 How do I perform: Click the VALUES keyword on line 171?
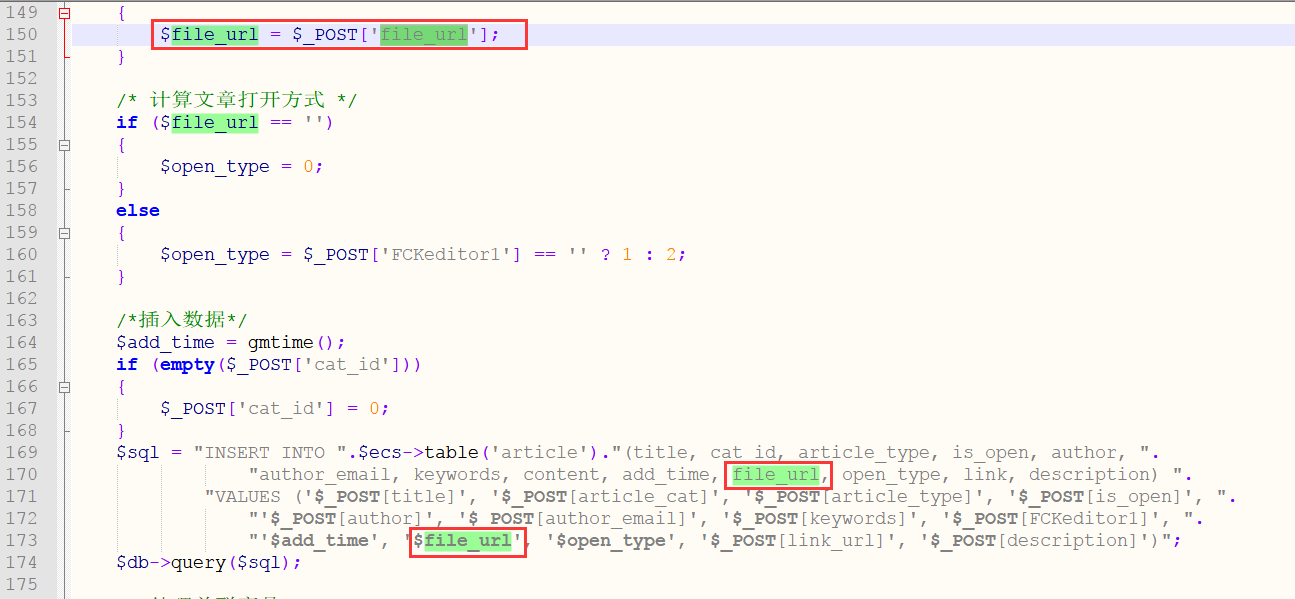point(248,496)
